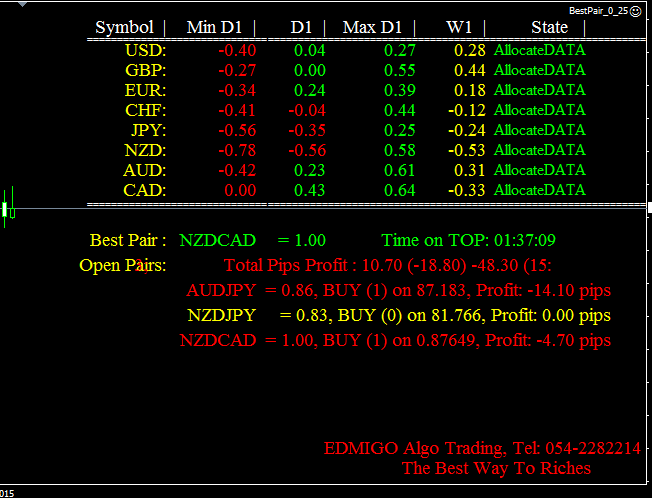Click the Open Pairs: label
Screen dimensions: 652x498
click(x=123, y=266)
